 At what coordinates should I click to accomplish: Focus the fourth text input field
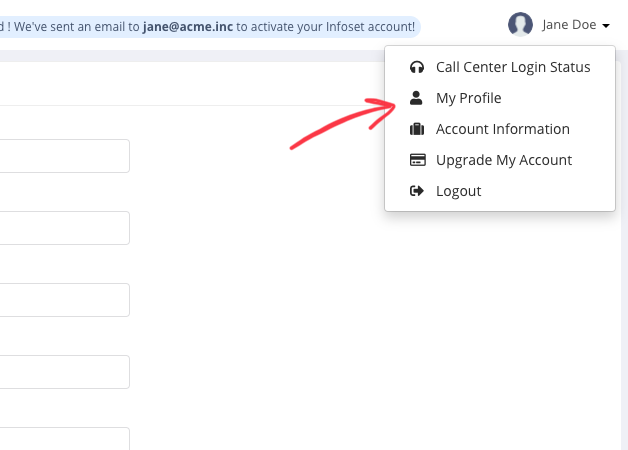coord(64,372)
